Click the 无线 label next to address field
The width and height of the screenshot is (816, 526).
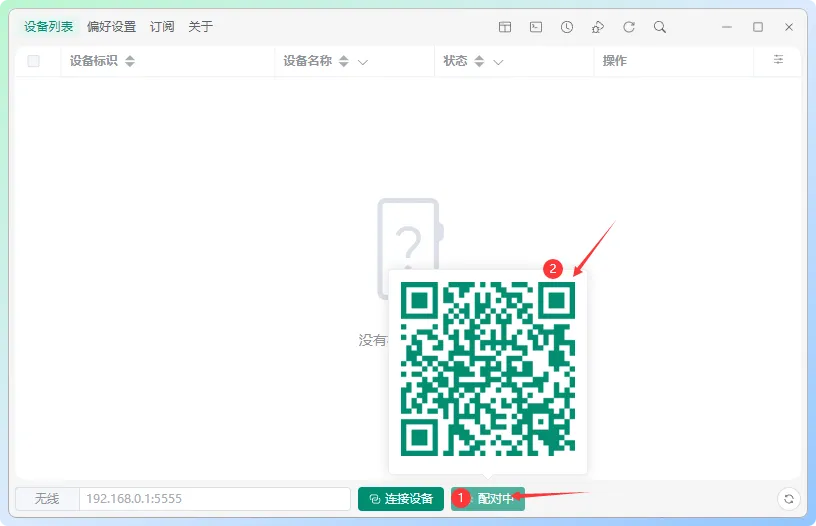pos(47,499)
